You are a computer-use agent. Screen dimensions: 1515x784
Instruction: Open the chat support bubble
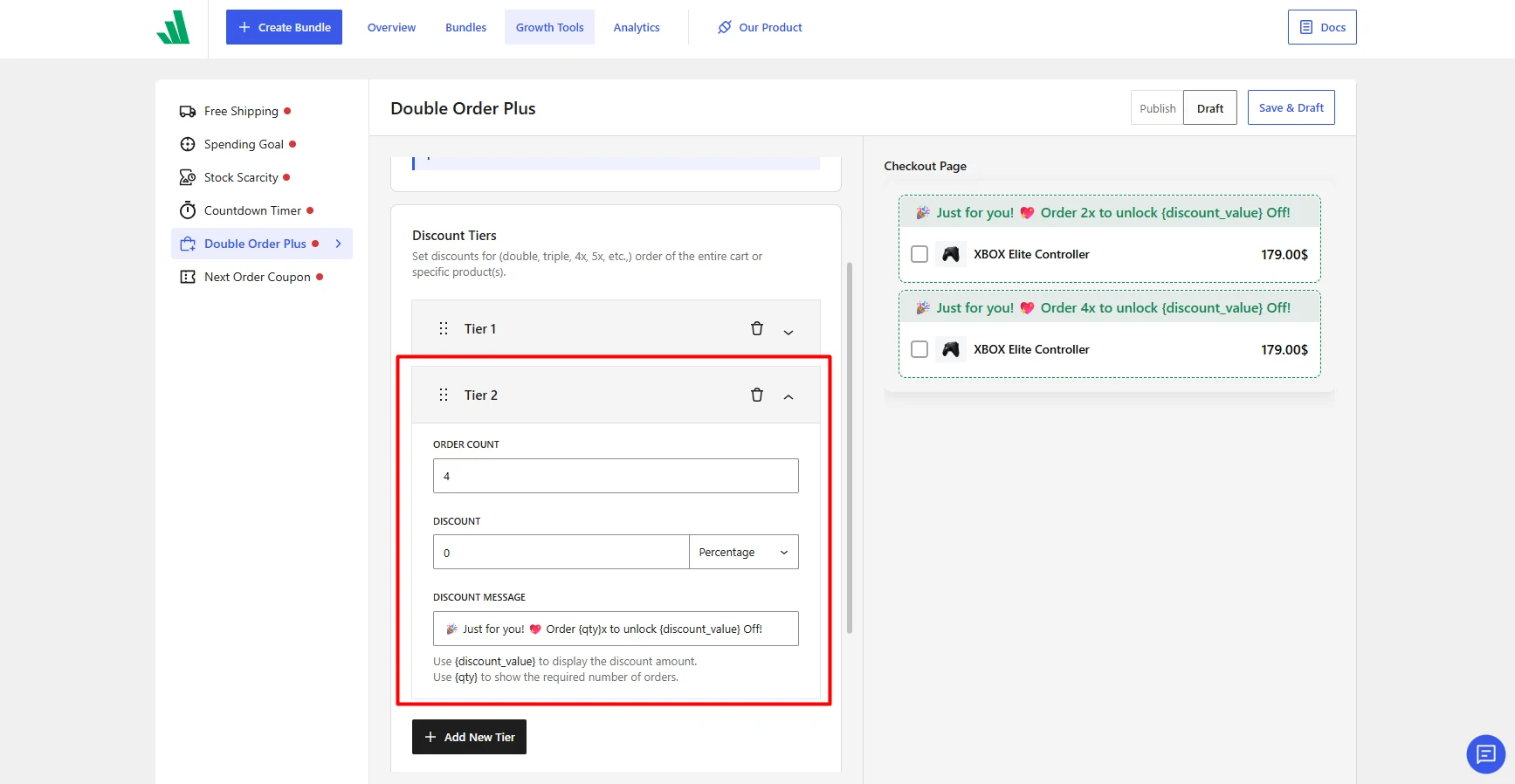1485,753
